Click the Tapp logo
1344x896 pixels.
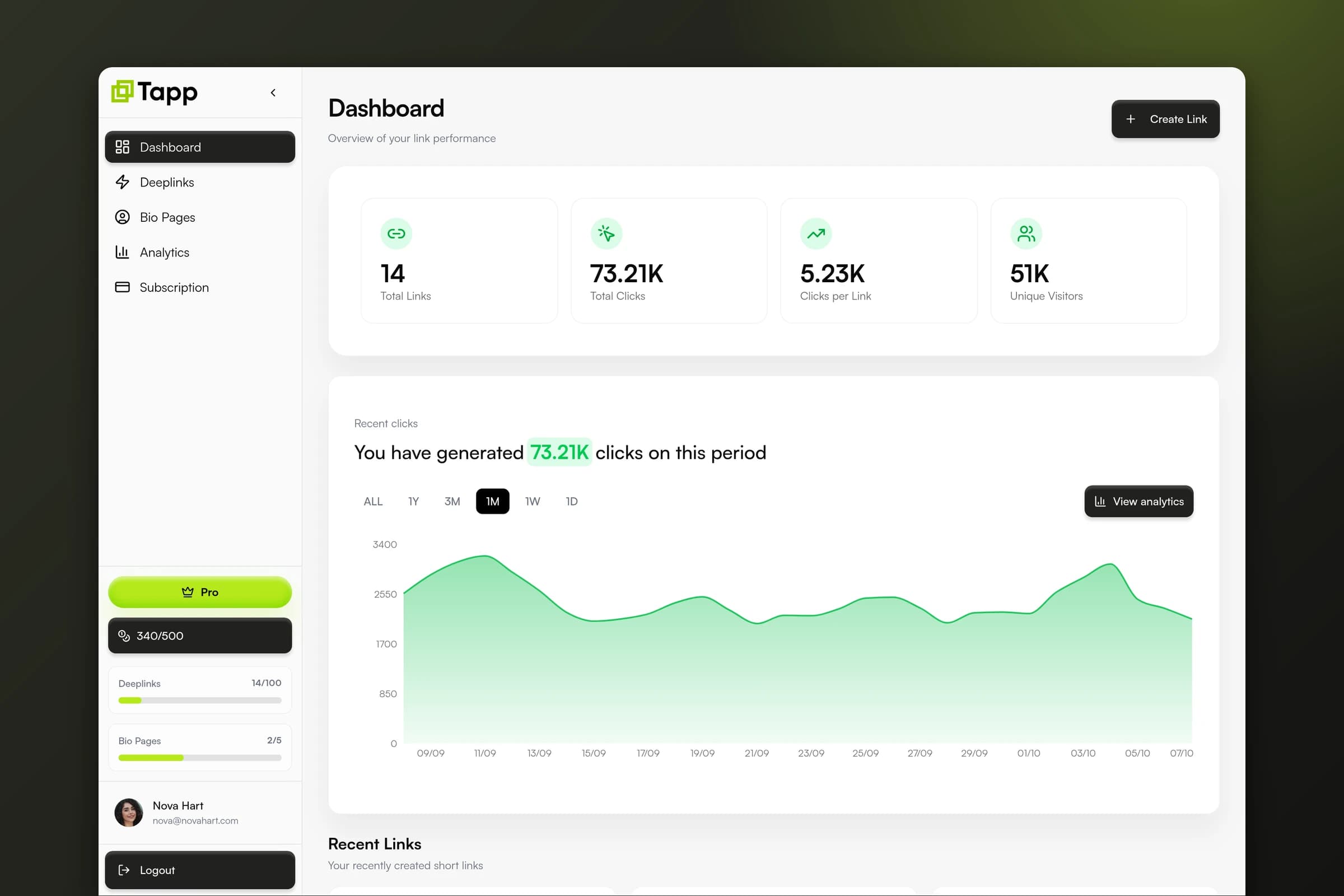155,92
